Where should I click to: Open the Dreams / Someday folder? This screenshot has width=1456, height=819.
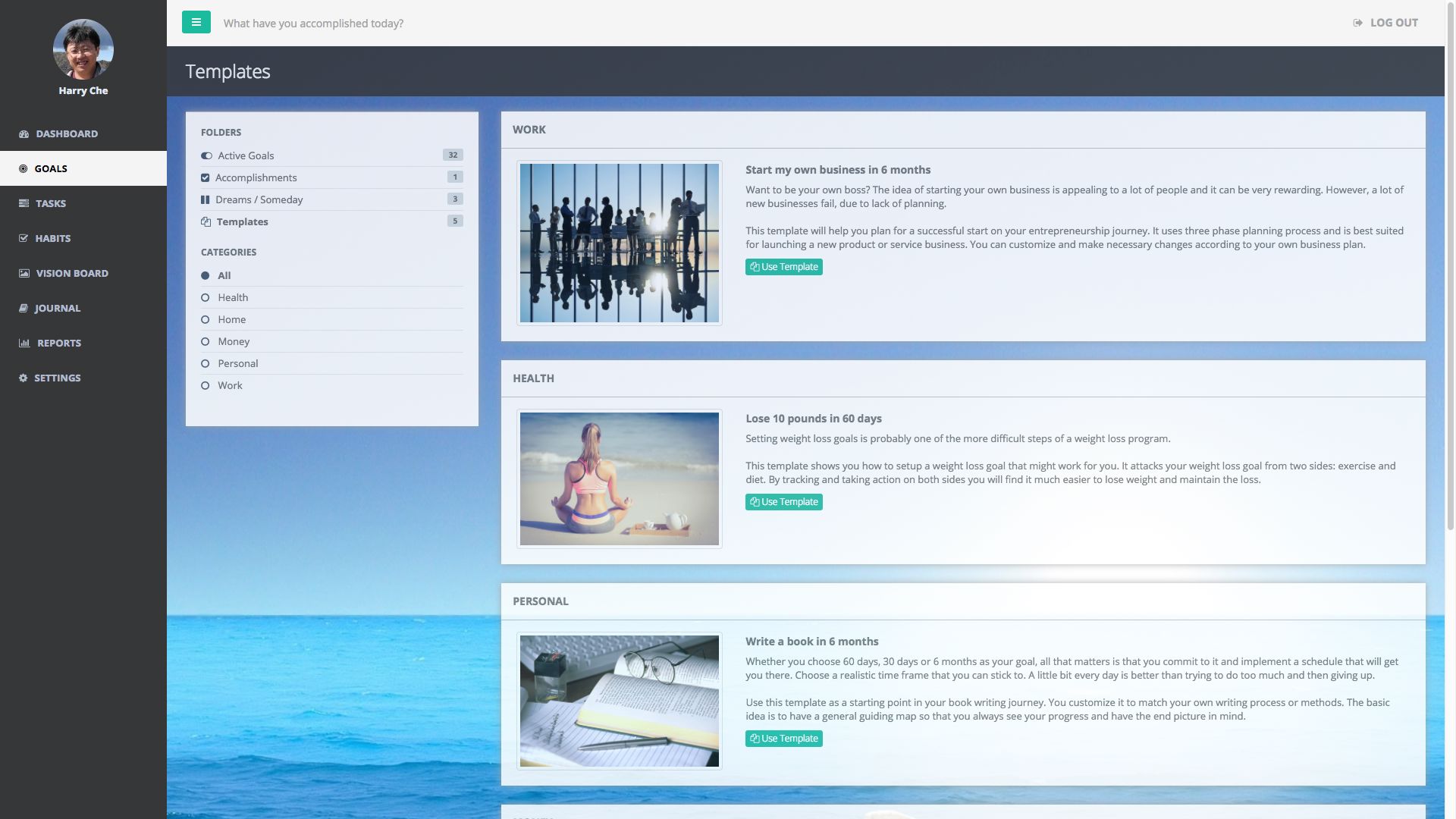pos(259,199)
